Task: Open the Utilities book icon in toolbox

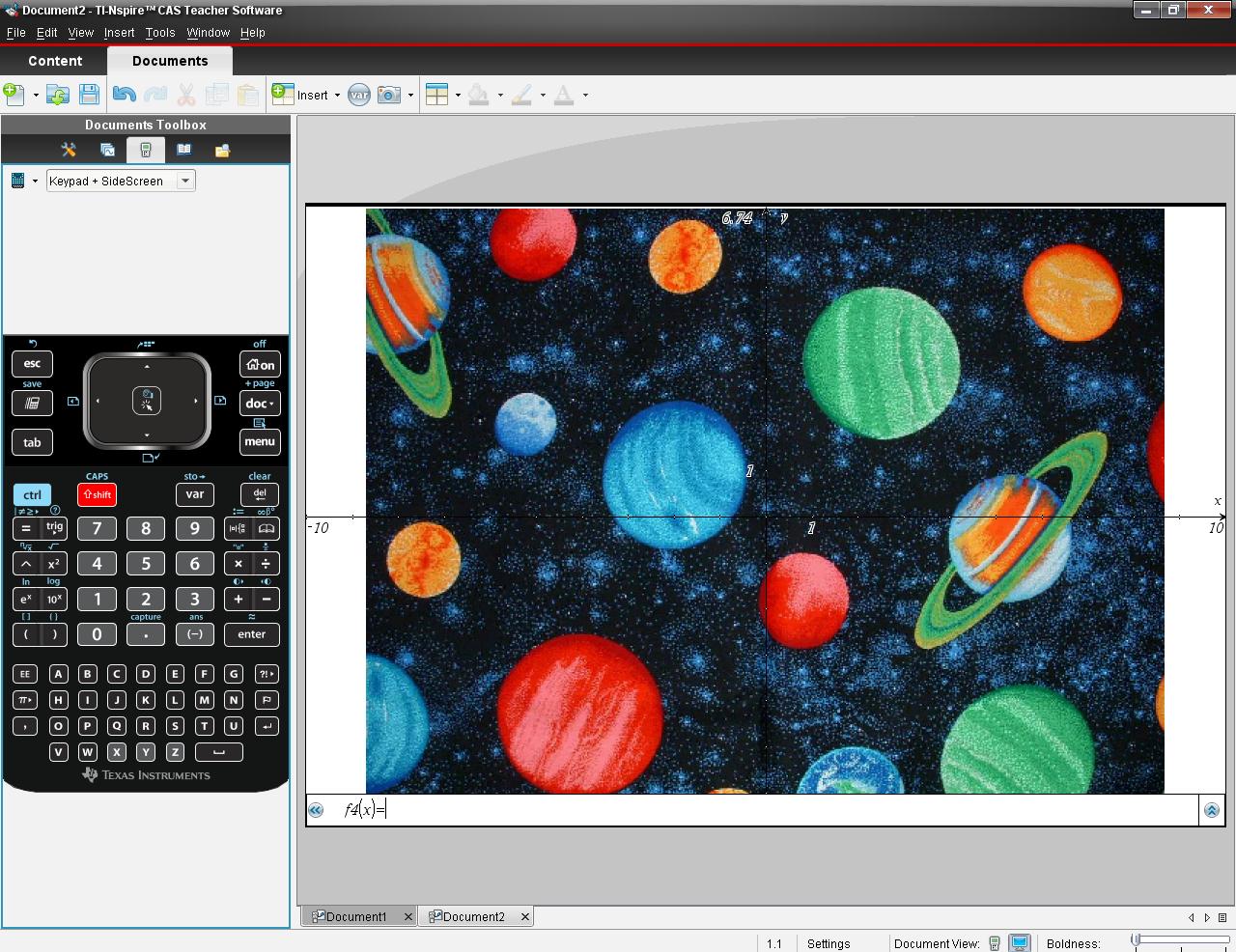Action: [x=183, y=150]
